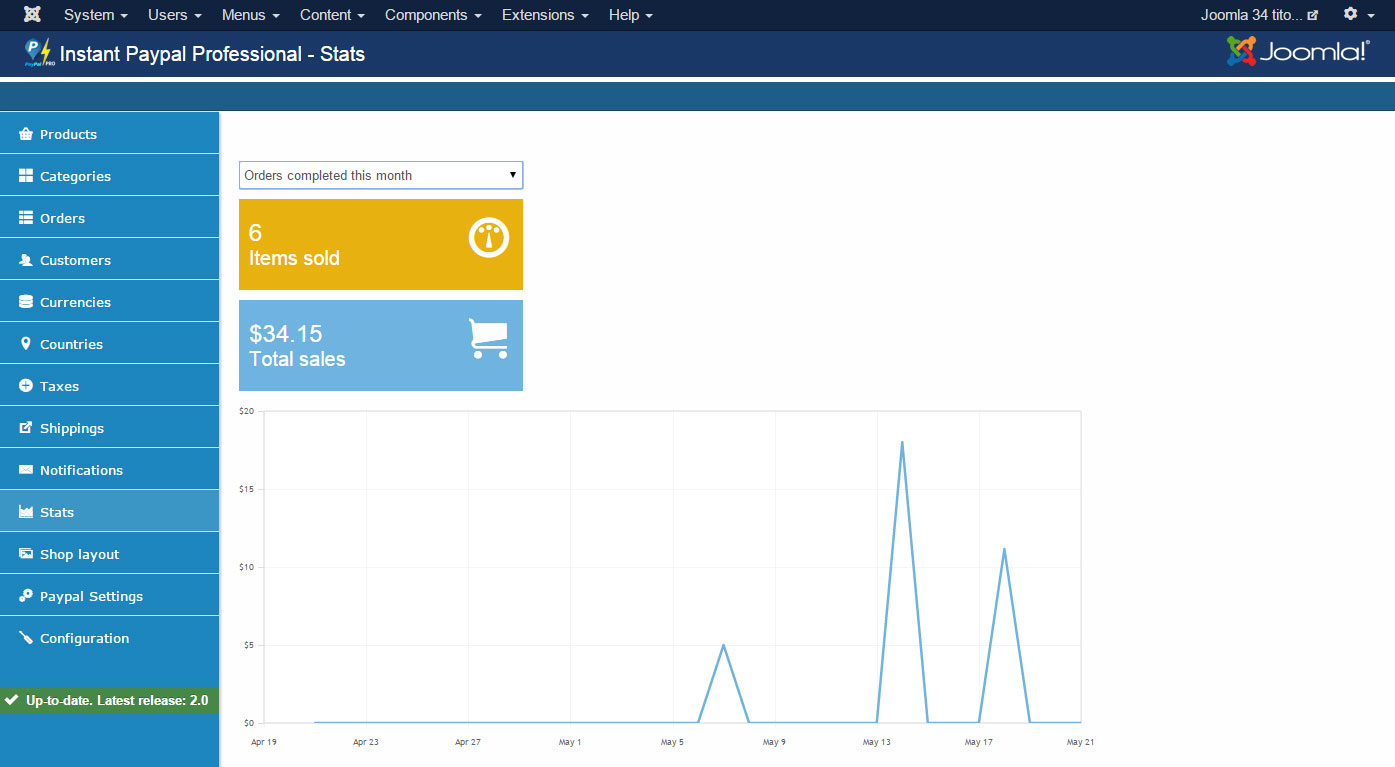Open the Extensions menu
Screen dimensions: 1395x767
point(545,15)
